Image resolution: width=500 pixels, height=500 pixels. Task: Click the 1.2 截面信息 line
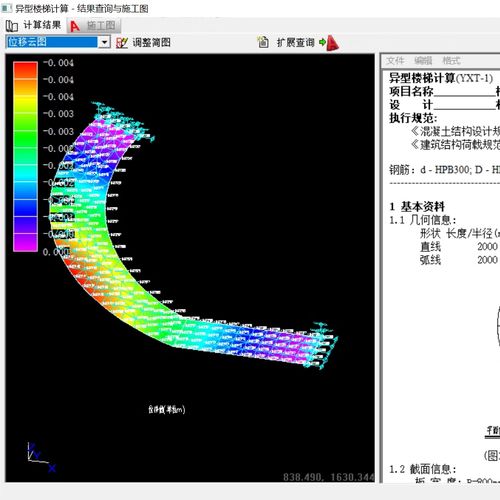(423, 469)
